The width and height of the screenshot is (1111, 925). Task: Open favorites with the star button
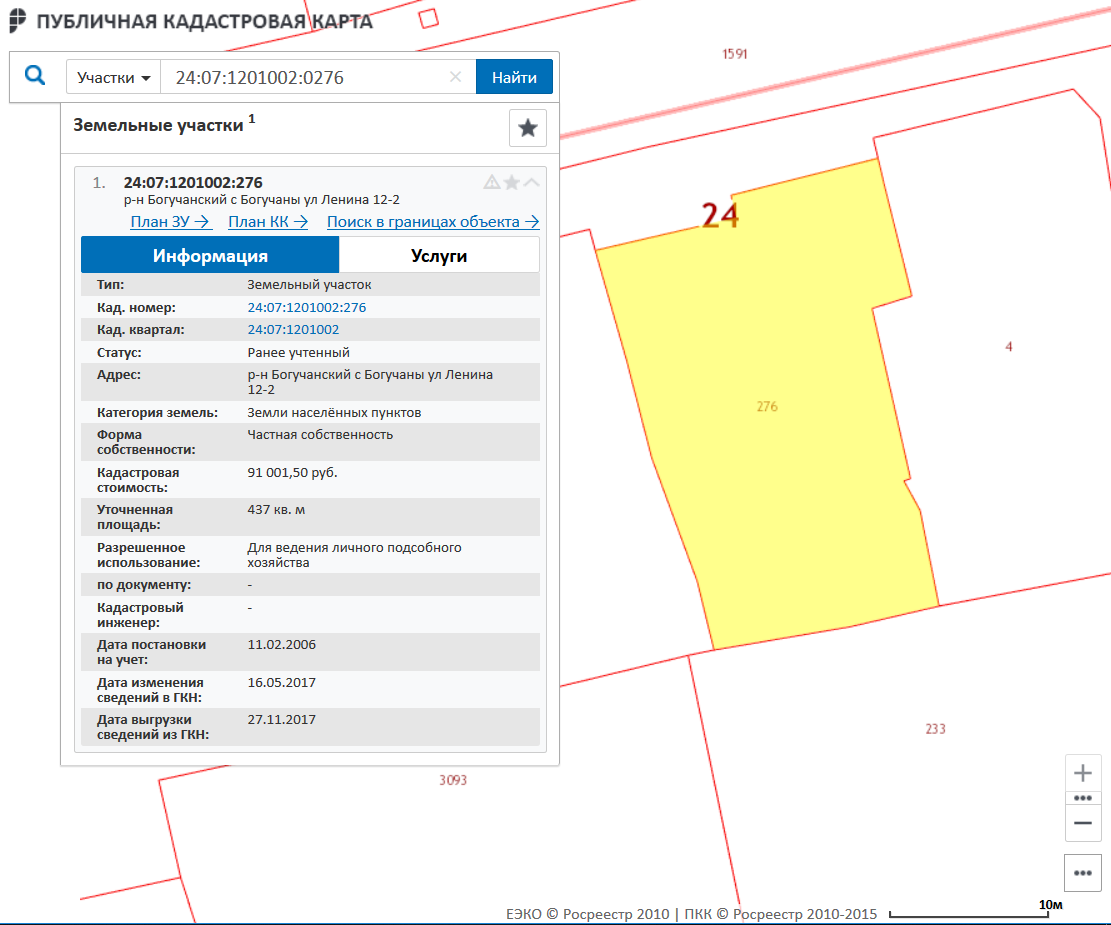pos(528,128)
